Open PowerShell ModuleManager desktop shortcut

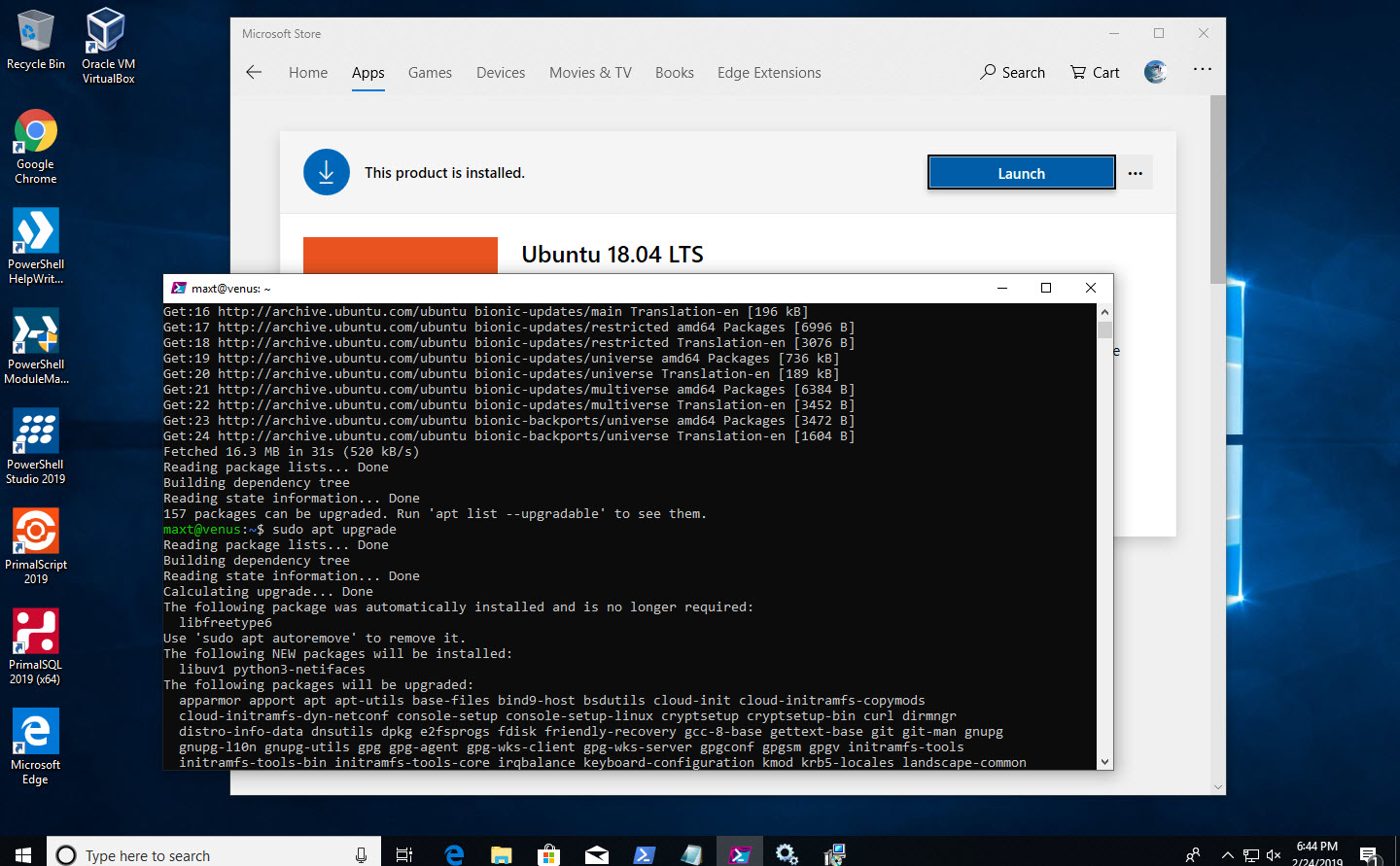[x=36, y=346]
